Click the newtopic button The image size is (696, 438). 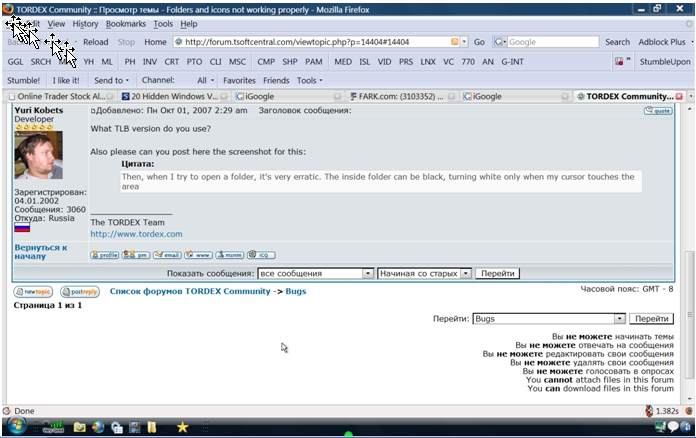[33, 292]
